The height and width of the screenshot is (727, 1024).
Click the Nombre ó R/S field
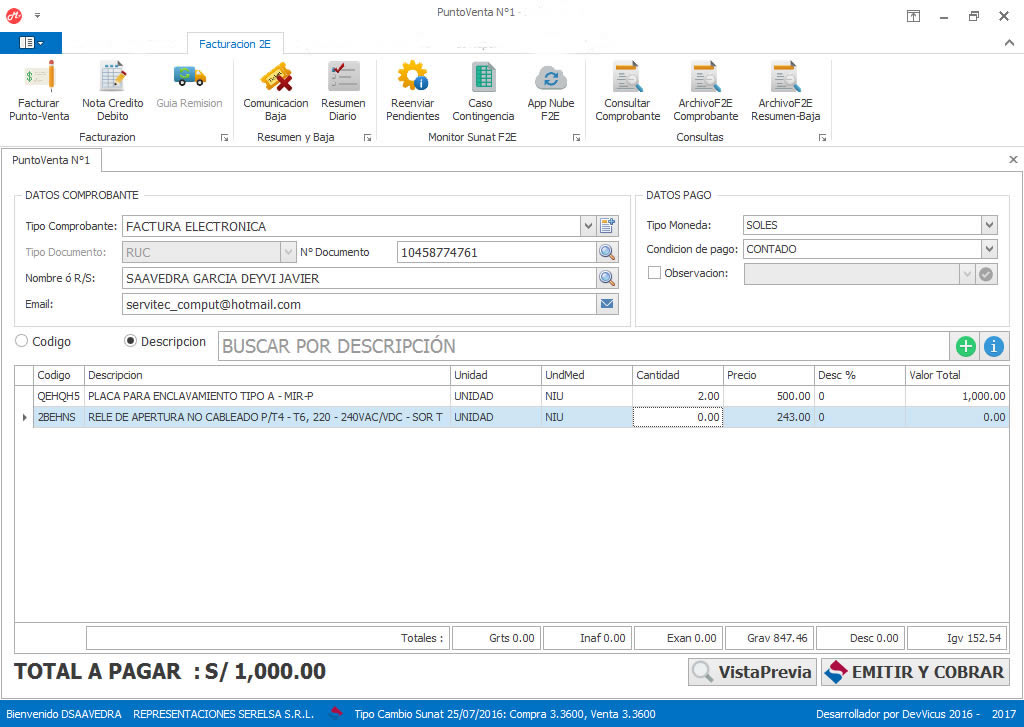click(359, 278)
